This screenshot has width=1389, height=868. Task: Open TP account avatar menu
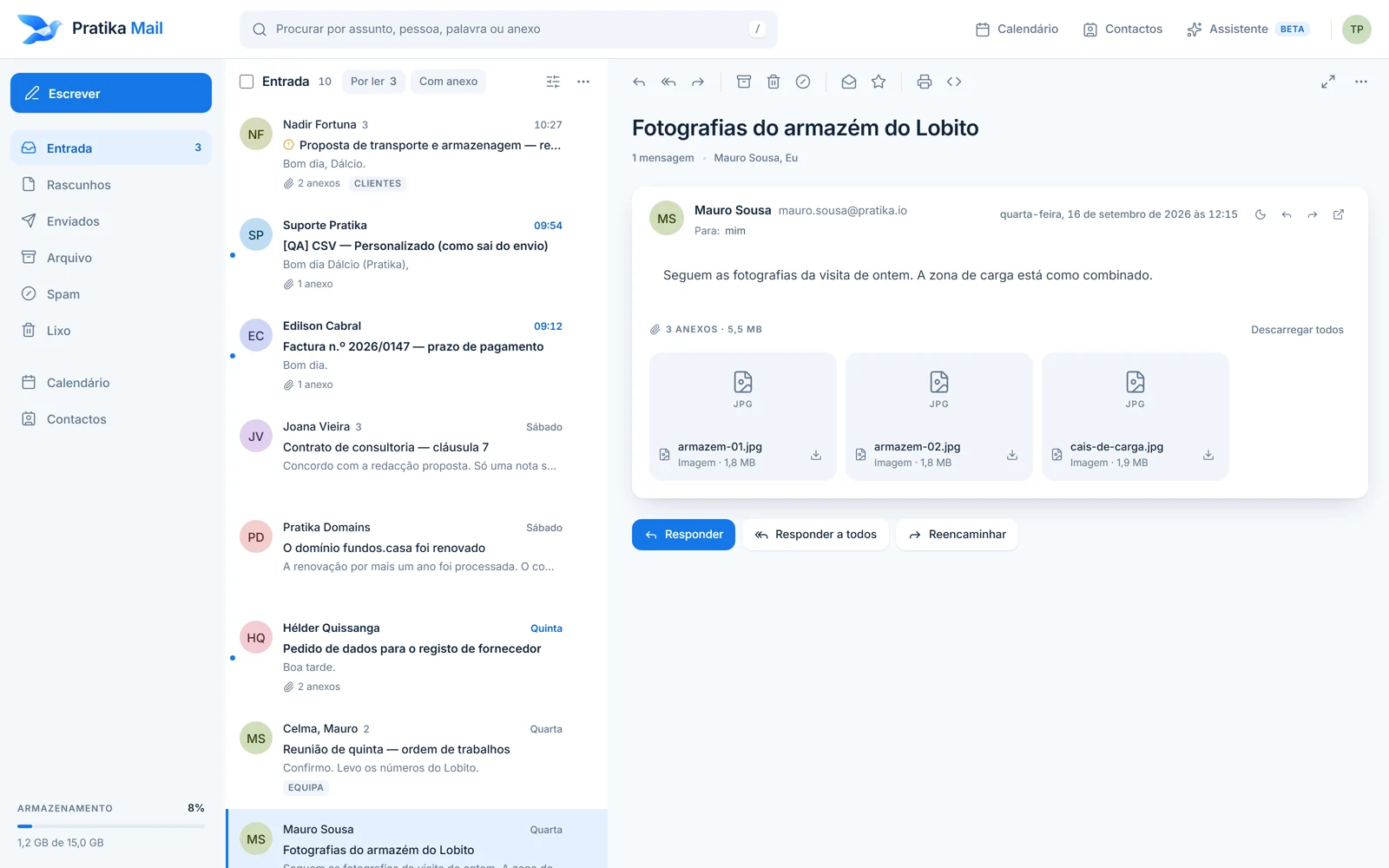tap(1357, 30)
